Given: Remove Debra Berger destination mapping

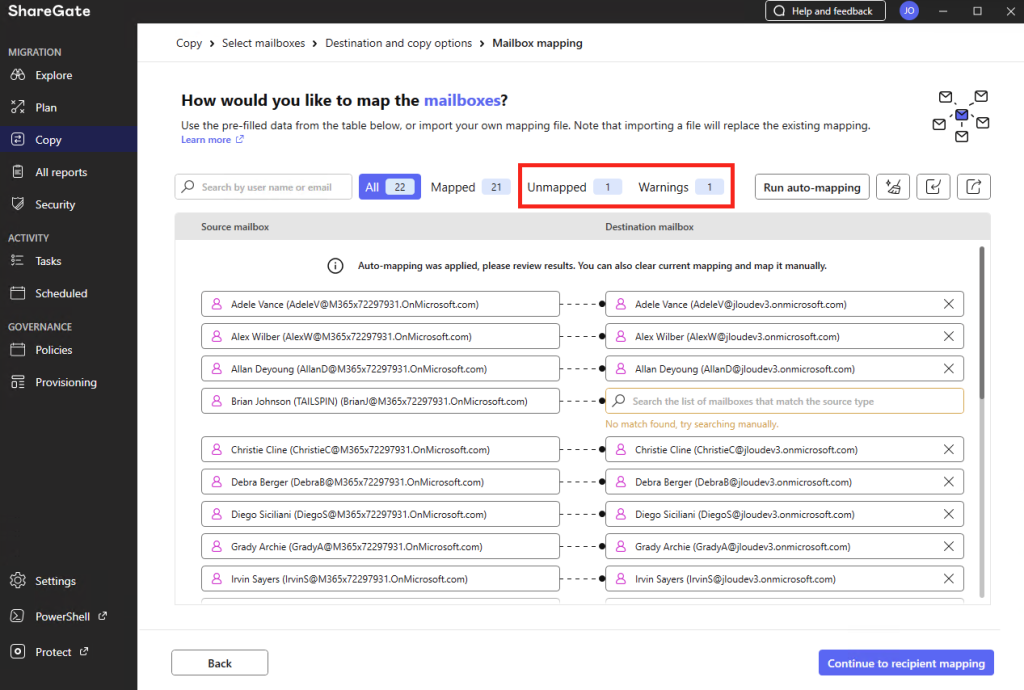Looking at the screenshot, I should click(x=948, y=482).
